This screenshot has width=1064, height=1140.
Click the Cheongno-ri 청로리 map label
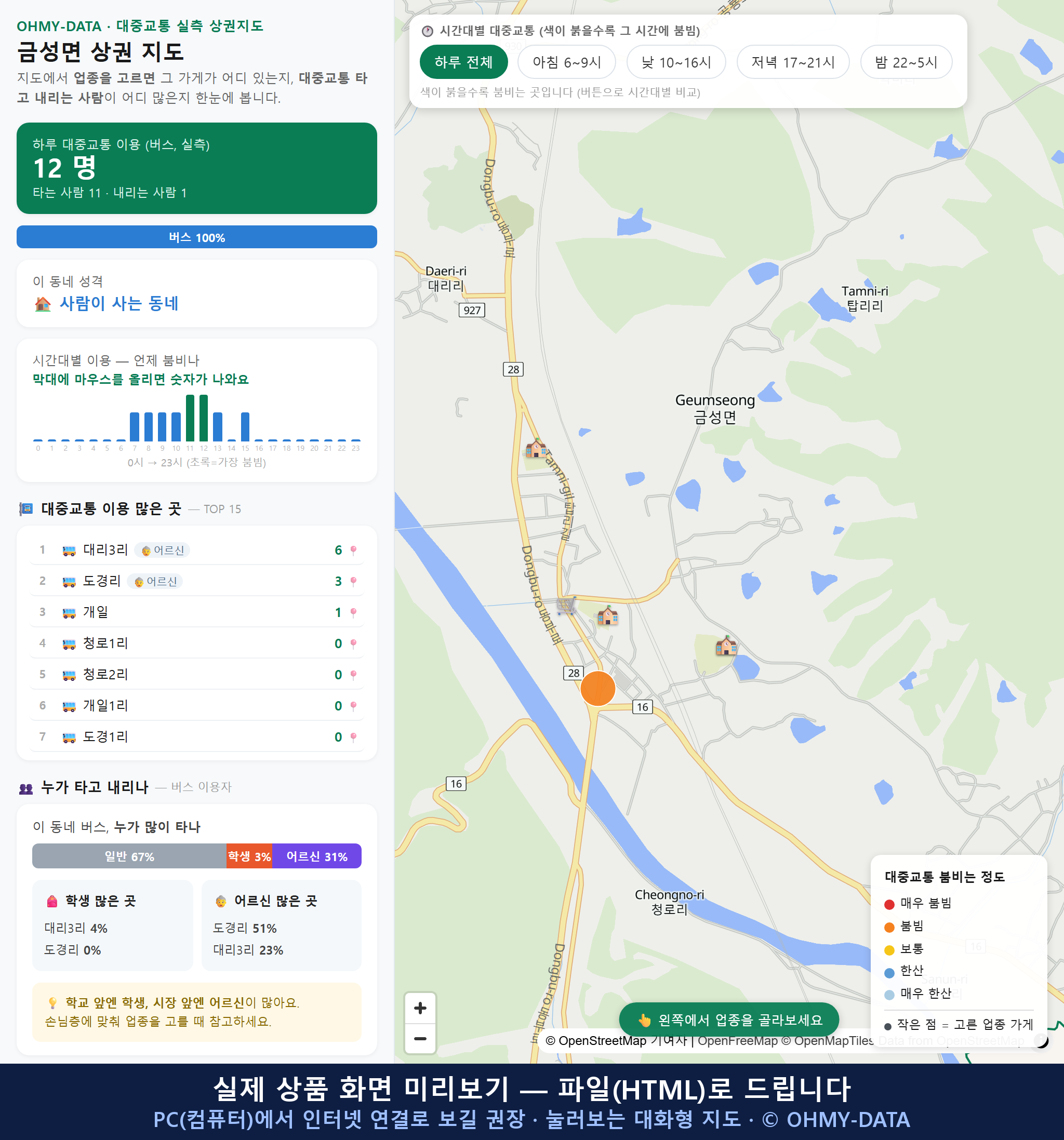pyautogui.click(x=669, y=902)
